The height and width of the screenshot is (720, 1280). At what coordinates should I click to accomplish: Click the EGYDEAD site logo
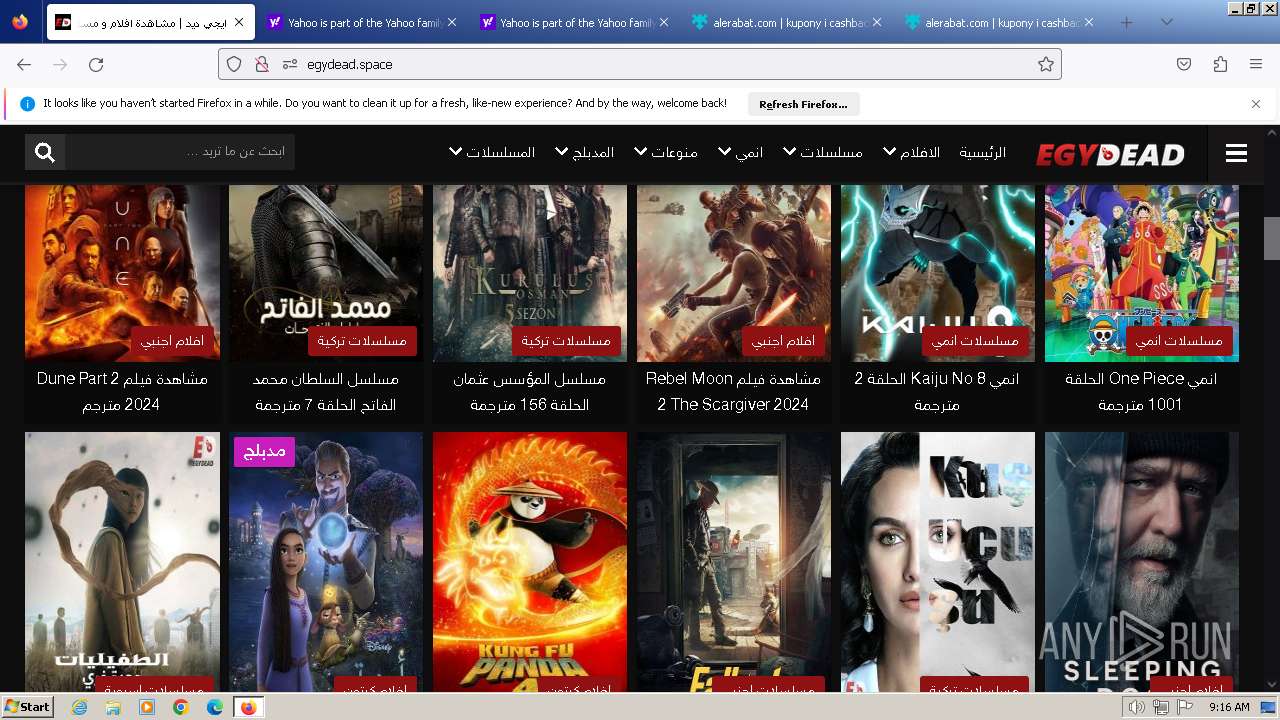click(x=1110, y=154)
